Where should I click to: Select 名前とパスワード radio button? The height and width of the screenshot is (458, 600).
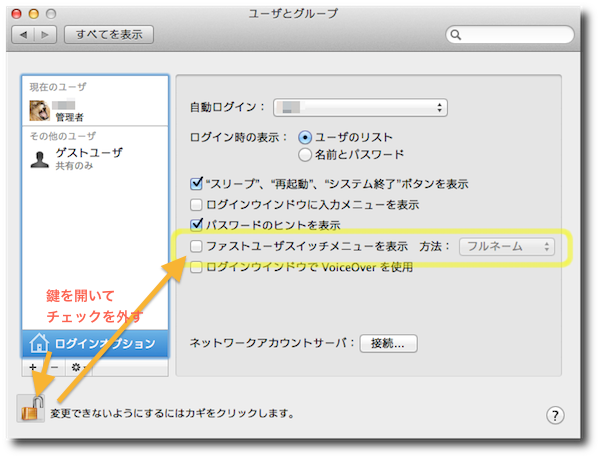(x=305, y=155)
